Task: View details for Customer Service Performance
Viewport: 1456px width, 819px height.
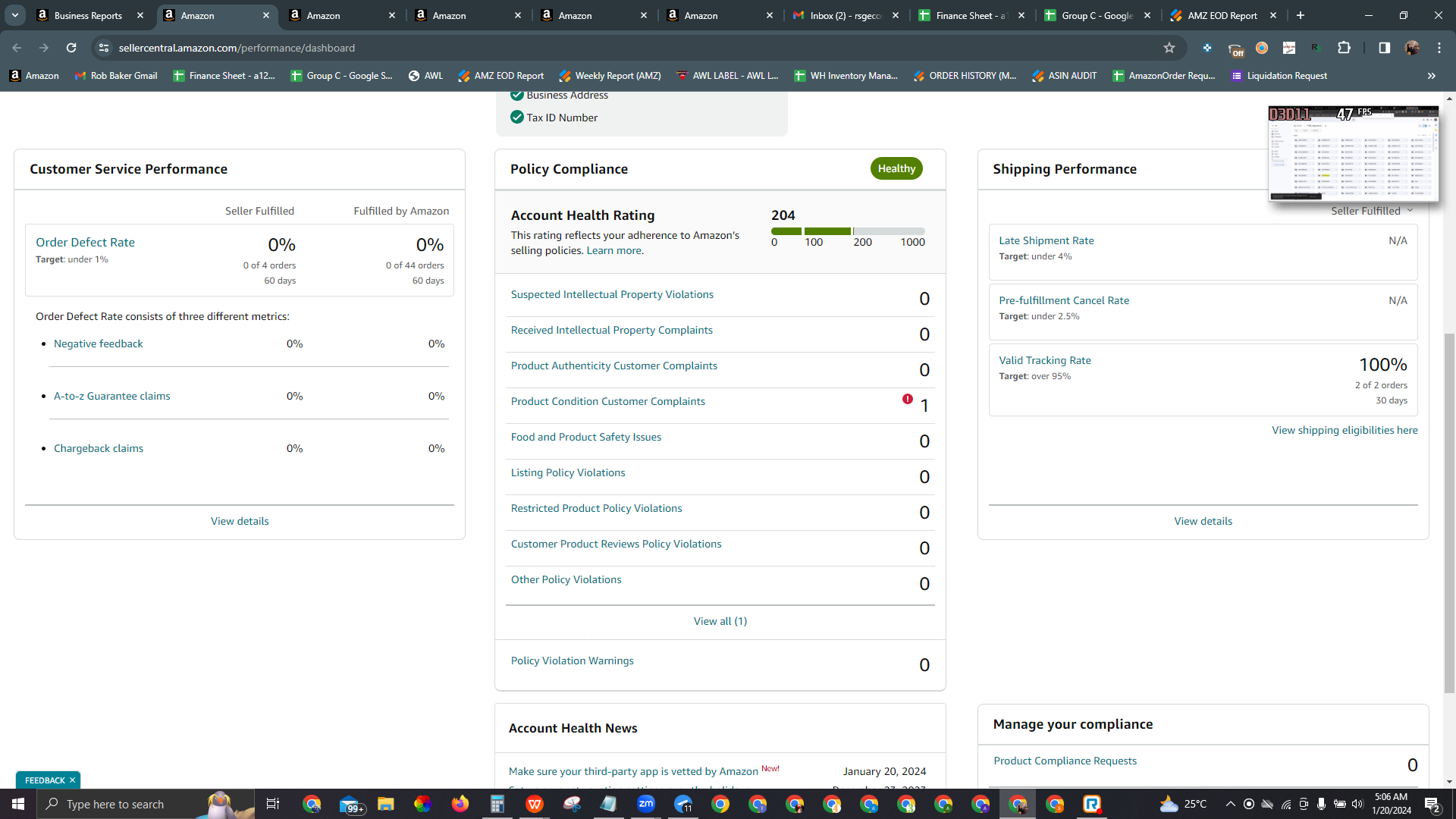Action: click(x=240, y=522)
